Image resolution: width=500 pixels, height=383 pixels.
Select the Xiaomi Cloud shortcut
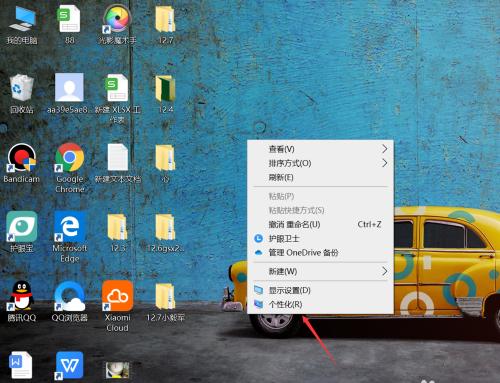point(117,295)
